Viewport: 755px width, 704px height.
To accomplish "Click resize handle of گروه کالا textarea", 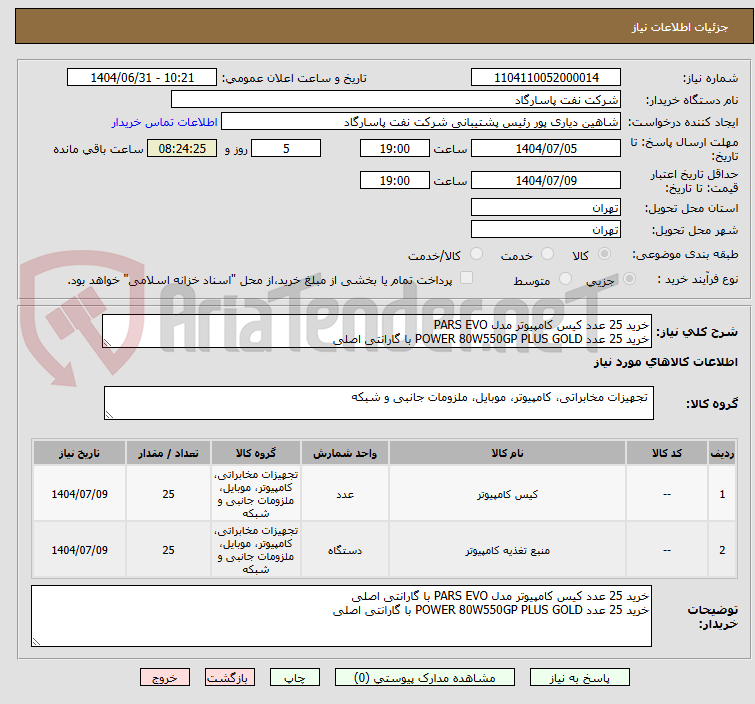I will 109,415.
